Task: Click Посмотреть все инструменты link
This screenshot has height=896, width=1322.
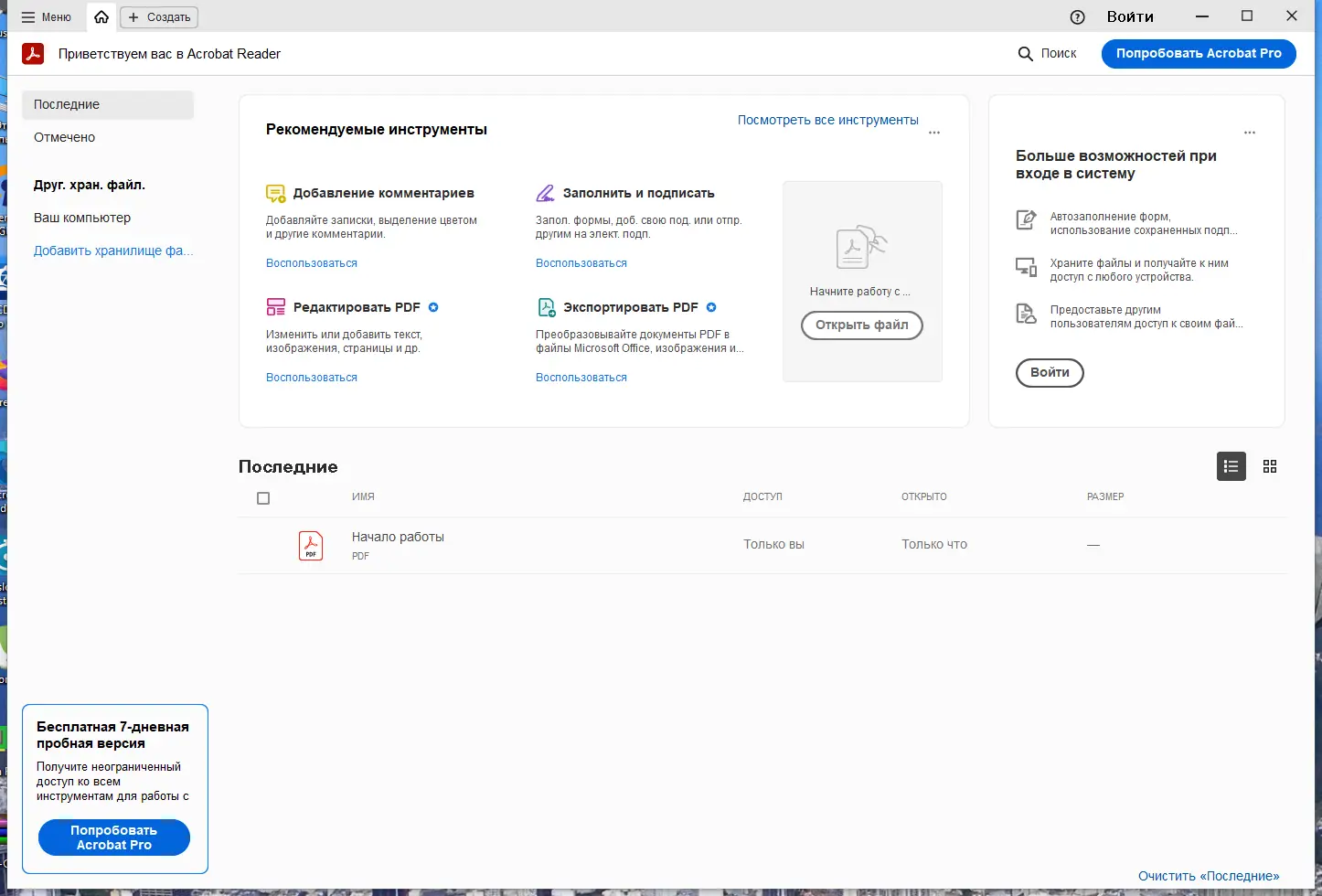Action: point(828,120)
